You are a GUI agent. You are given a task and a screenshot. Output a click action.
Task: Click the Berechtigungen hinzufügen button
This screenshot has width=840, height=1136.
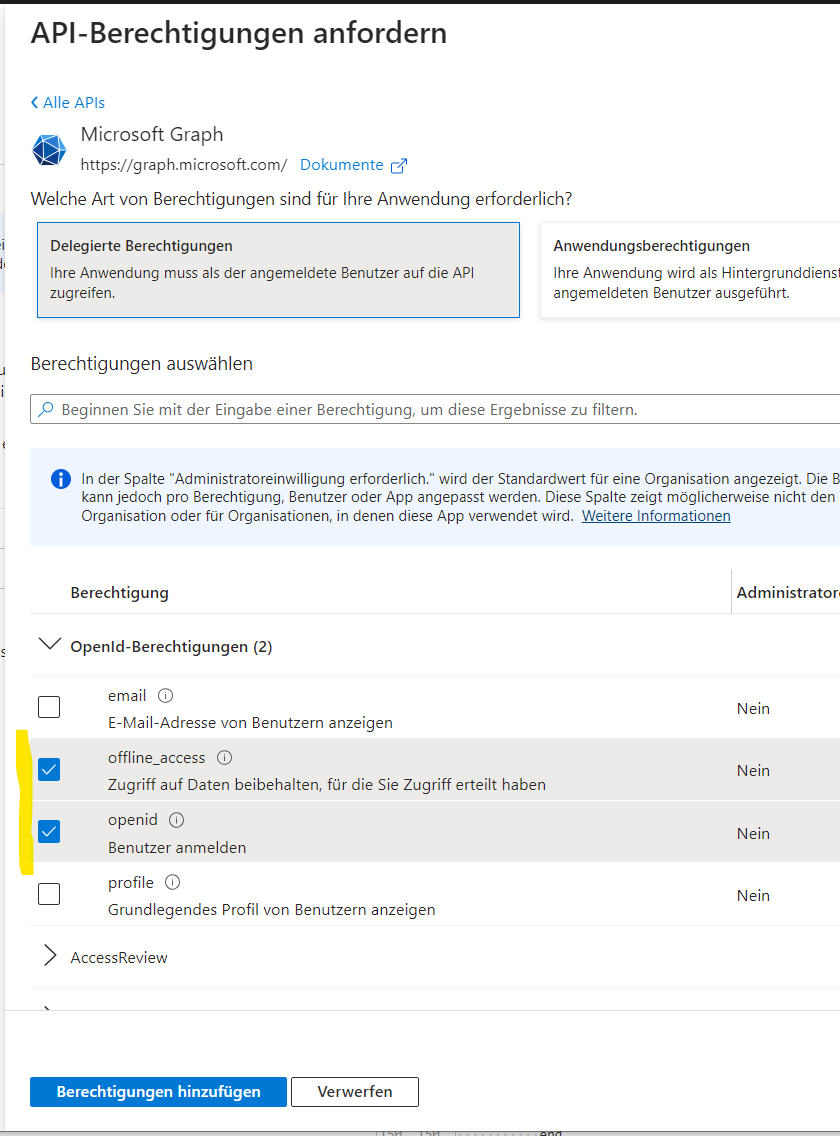click(x=158, y=1092)
